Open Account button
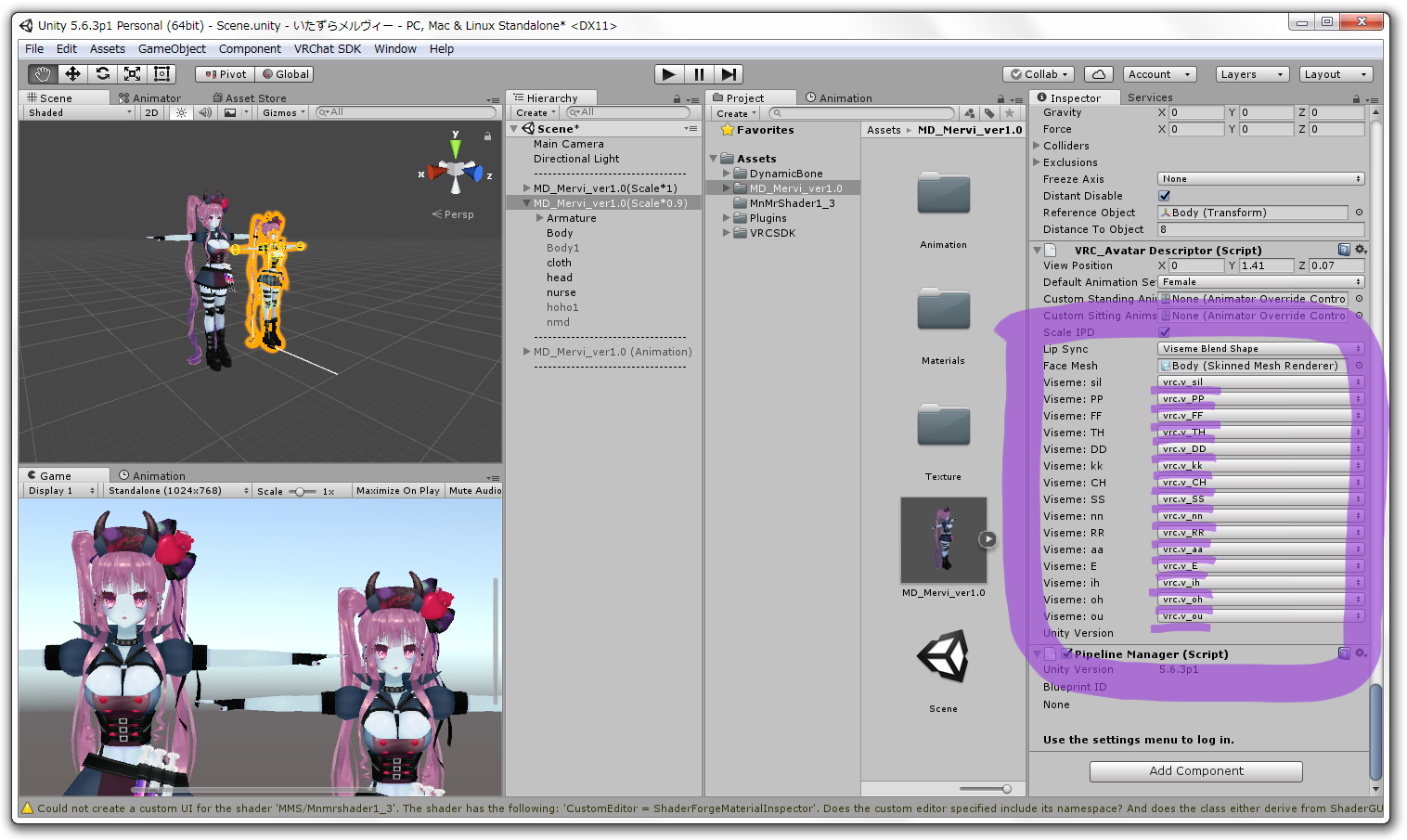 pos(1159,74)
